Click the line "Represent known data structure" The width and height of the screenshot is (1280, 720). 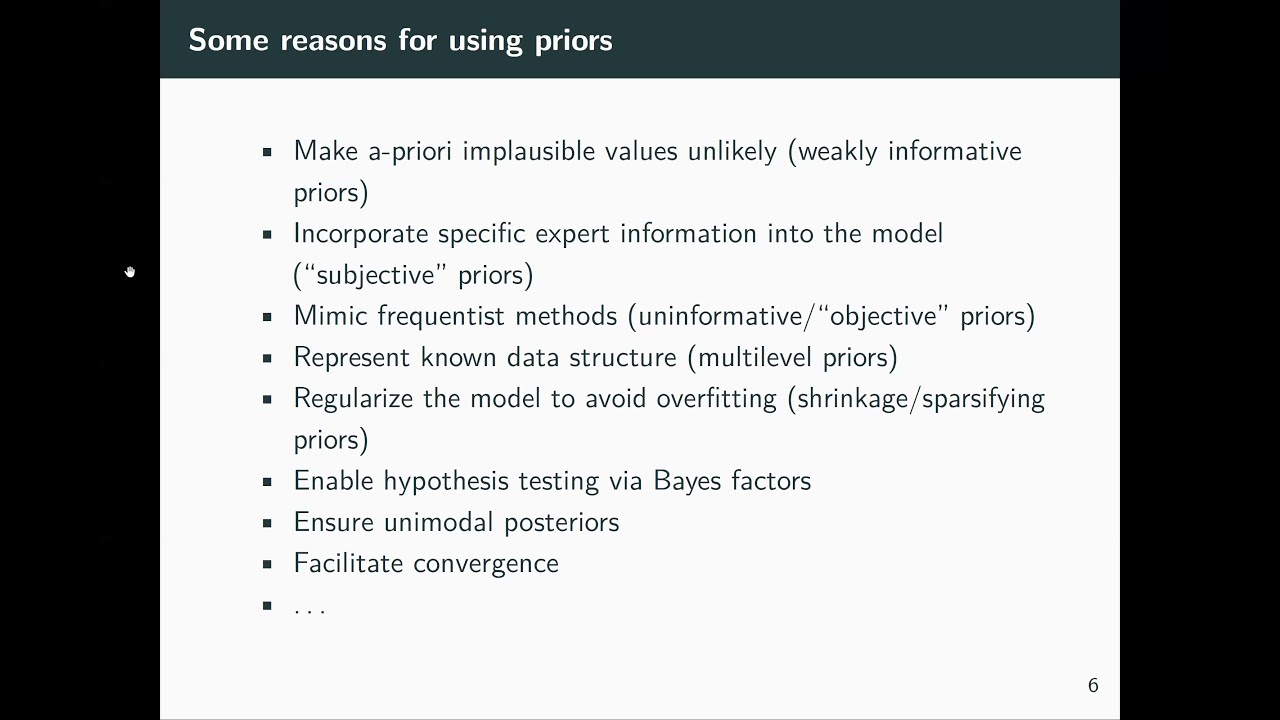coord(485,357)
